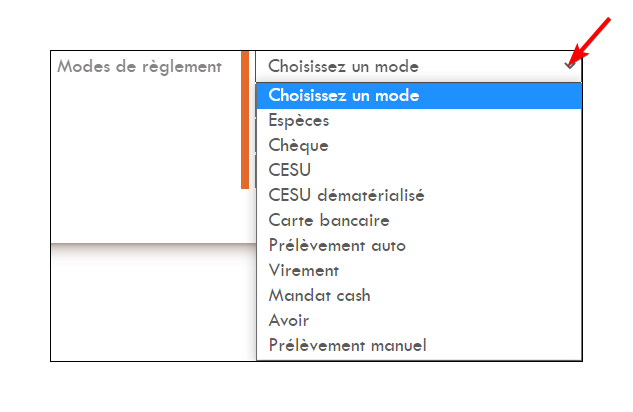Click the red arrow annotation
This screenshot has height=412, width=633.
pos(591,40)
